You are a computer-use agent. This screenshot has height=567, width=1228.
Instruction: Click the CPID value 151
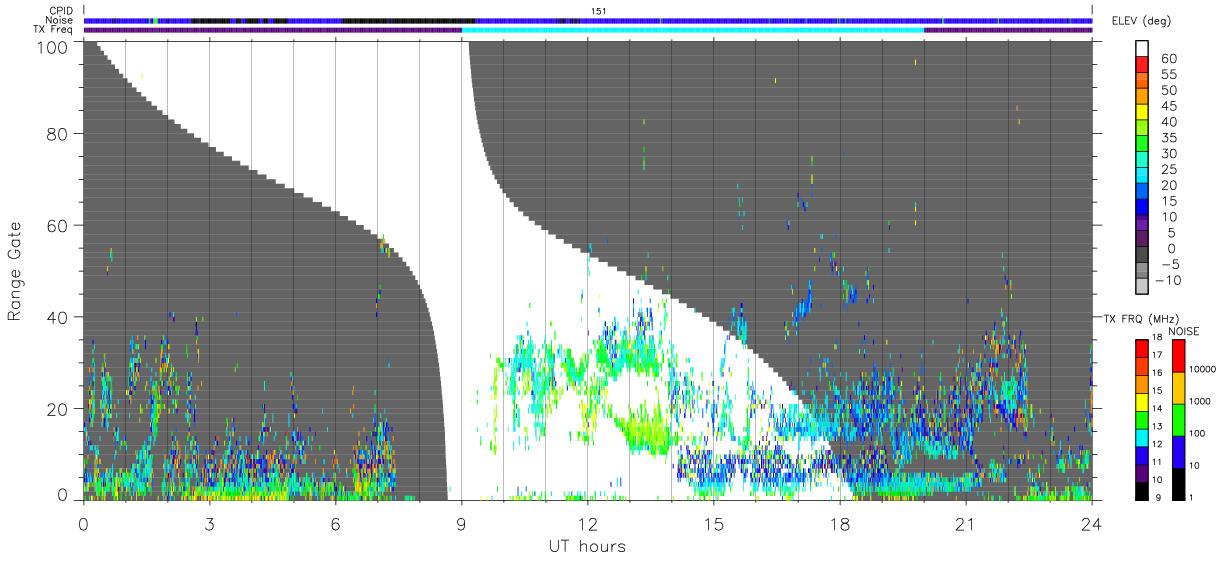click(x=598, y=11)
